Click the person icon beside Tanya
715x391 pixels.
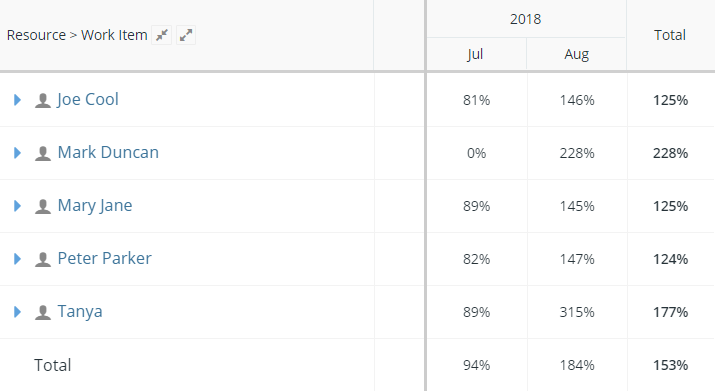click(43, 312)
